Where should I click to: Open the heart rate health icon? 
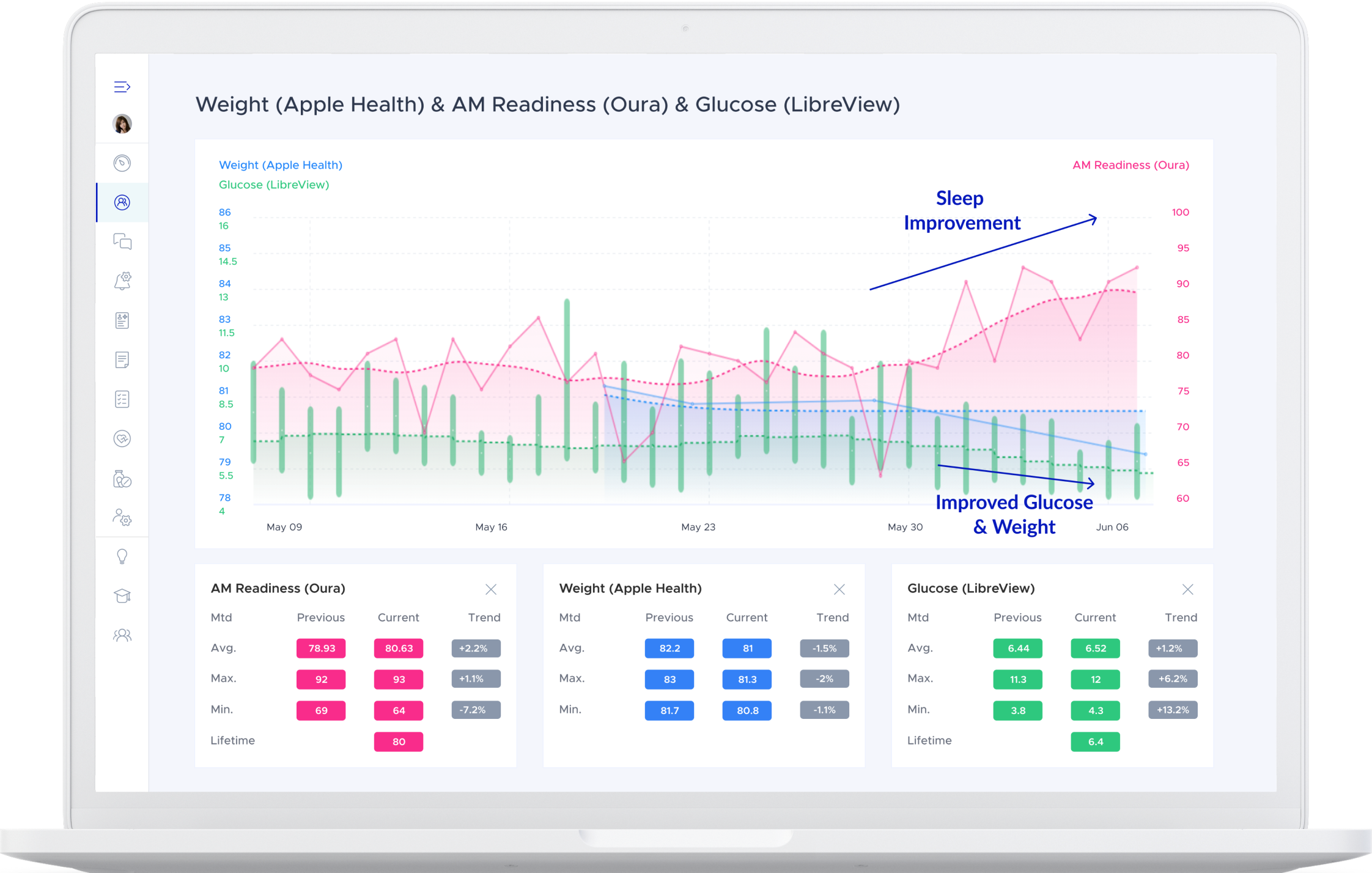click(122, 438)
